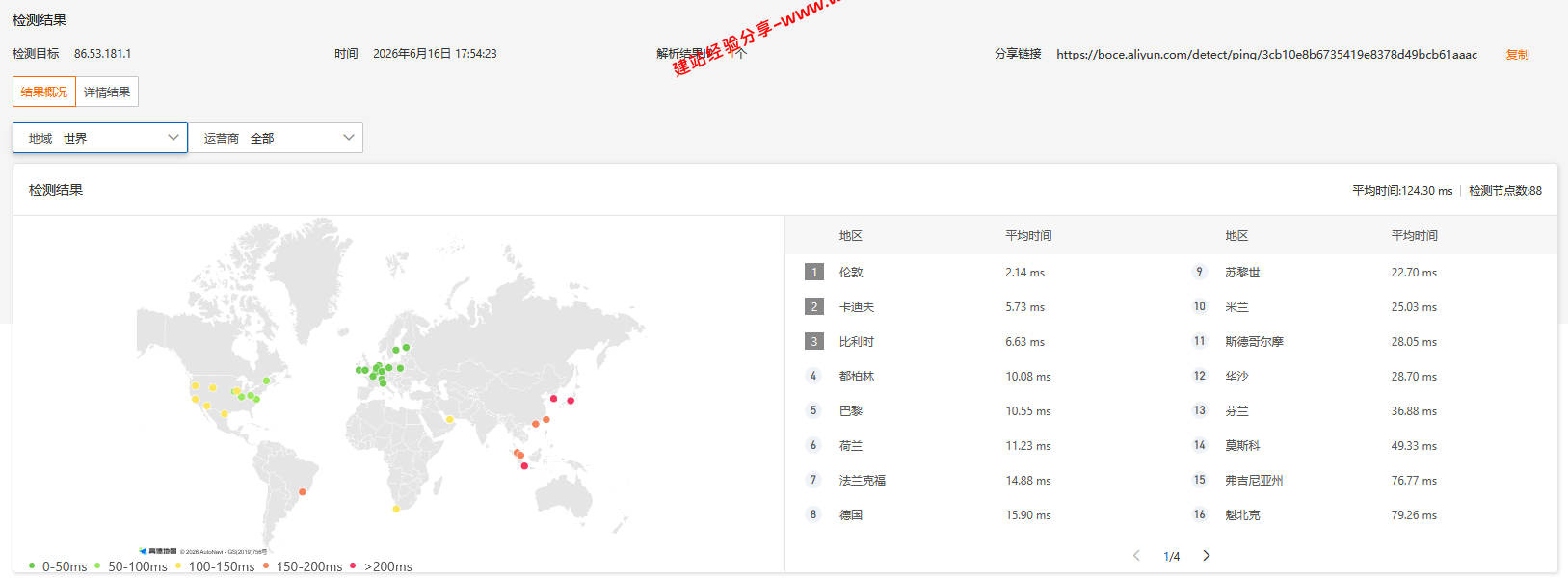Click rank badge 10 for 米兰

[x=1199, y=306]
